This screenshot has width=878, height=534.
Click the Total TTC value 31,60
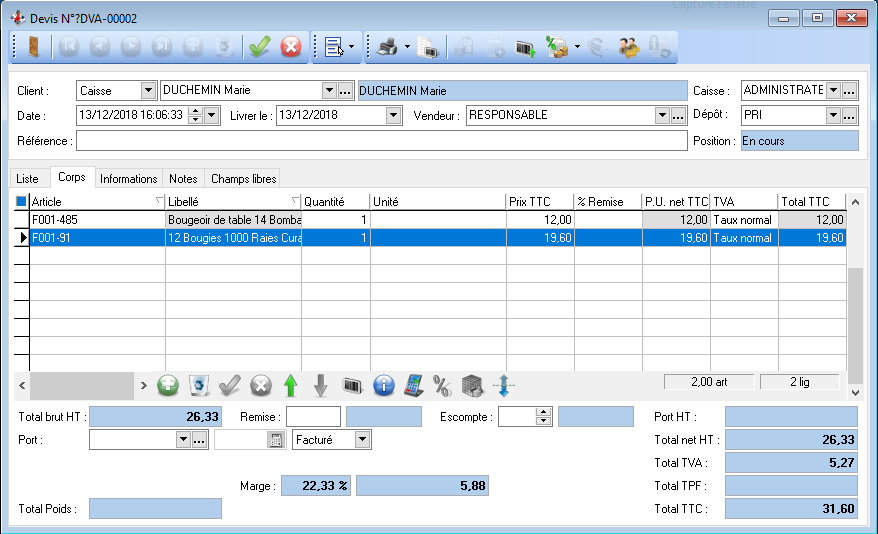791,509
